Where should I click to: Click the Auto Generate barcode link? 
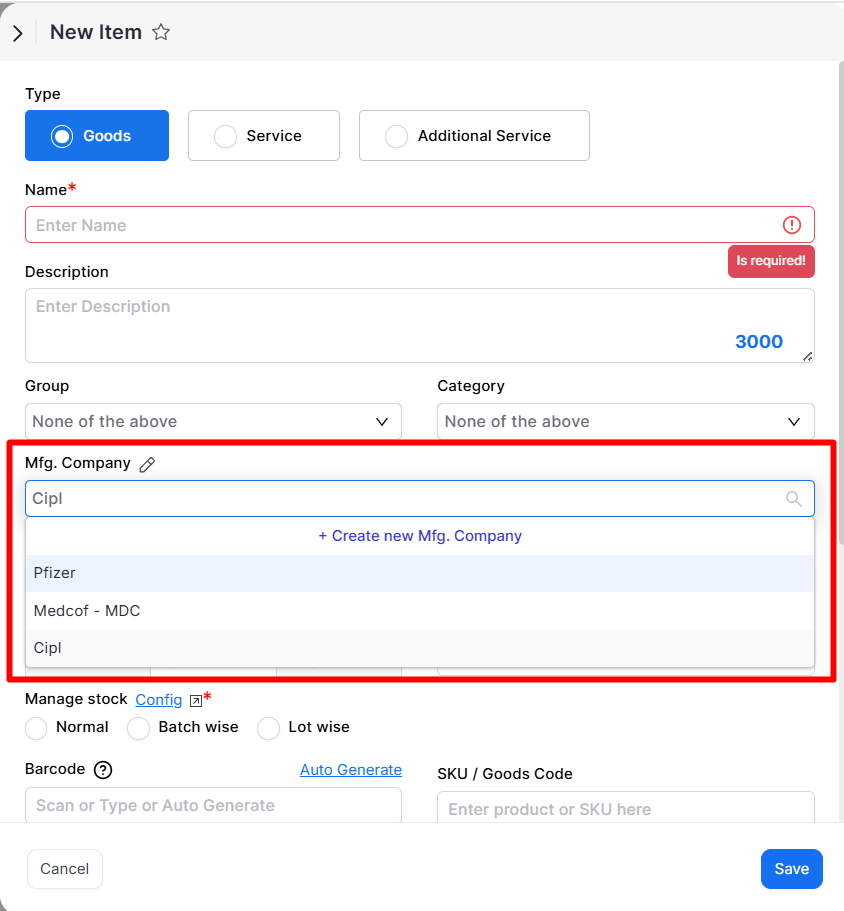coord(351,770)
